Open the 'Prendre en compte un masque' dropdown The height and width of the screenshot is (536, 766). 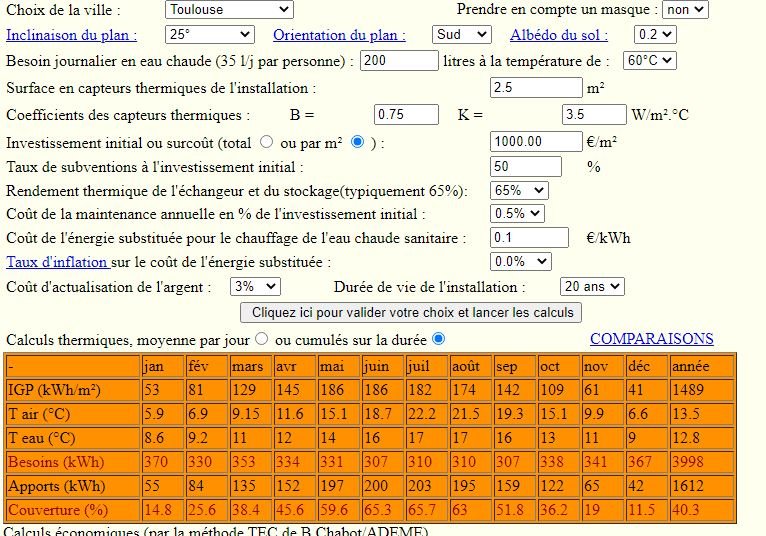coord(685,9)
